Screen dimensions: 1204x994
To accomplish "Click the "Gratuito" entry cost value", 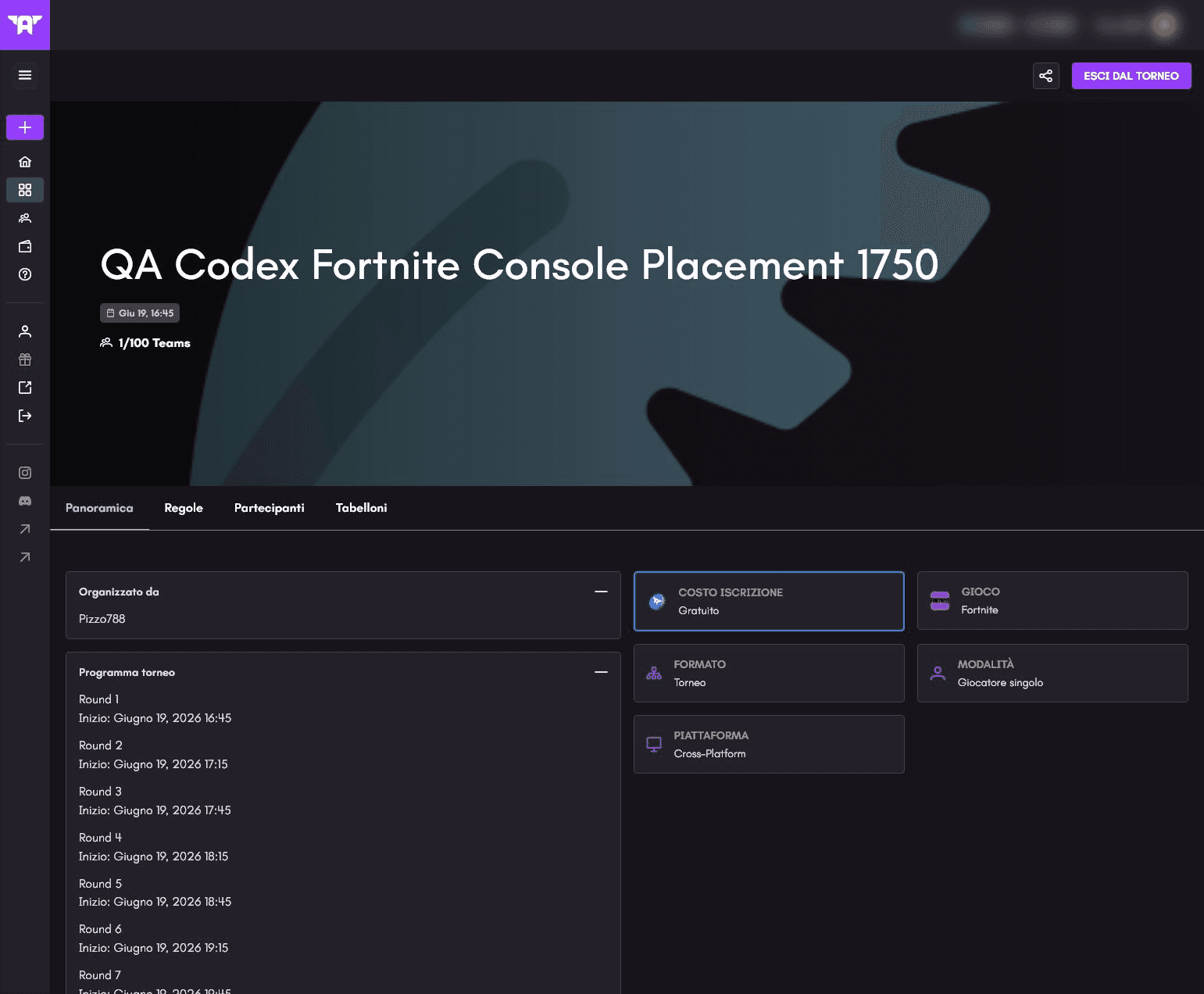I will [x=698, y=611].
